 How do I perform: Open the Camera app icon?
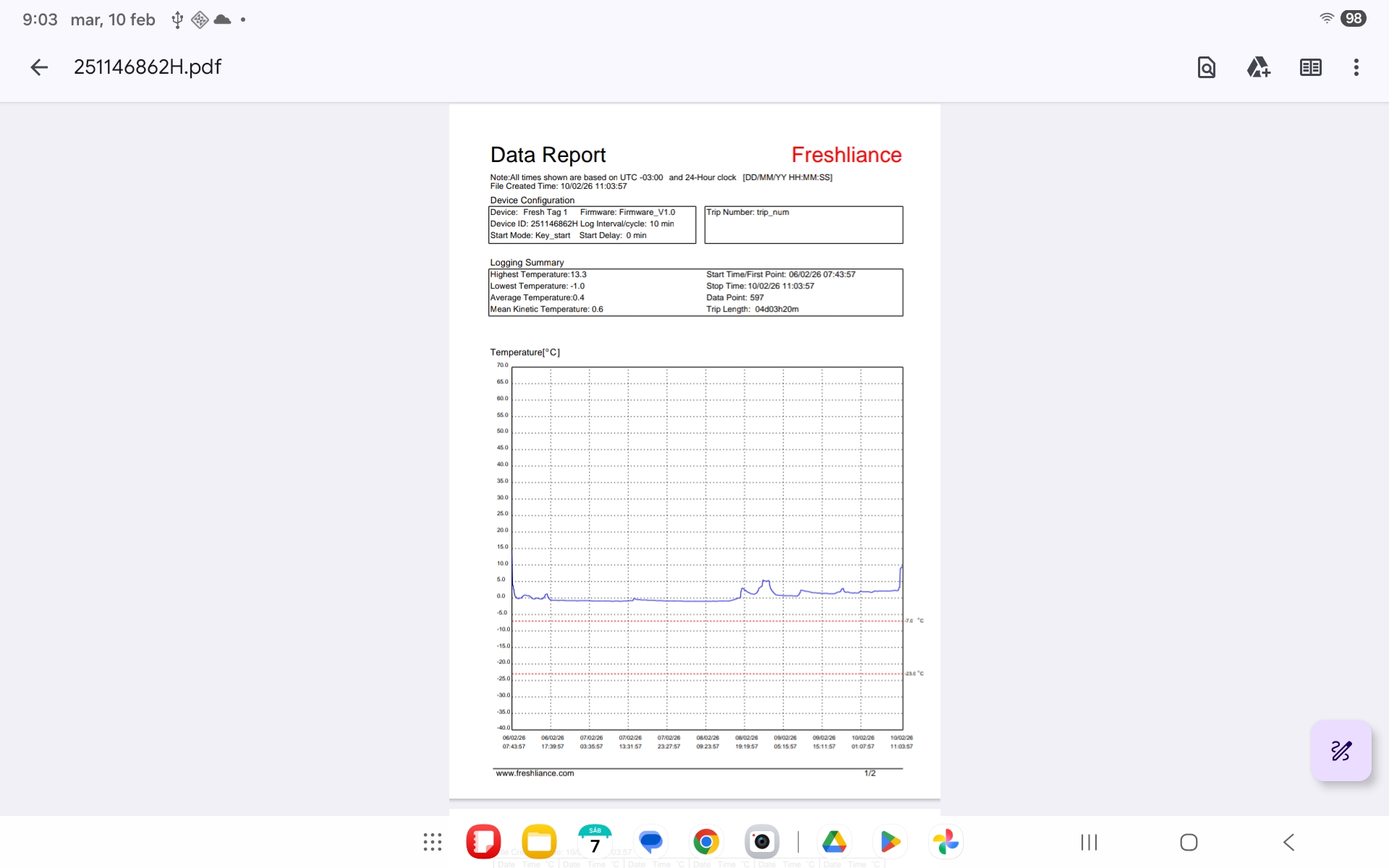click(762, 842)
